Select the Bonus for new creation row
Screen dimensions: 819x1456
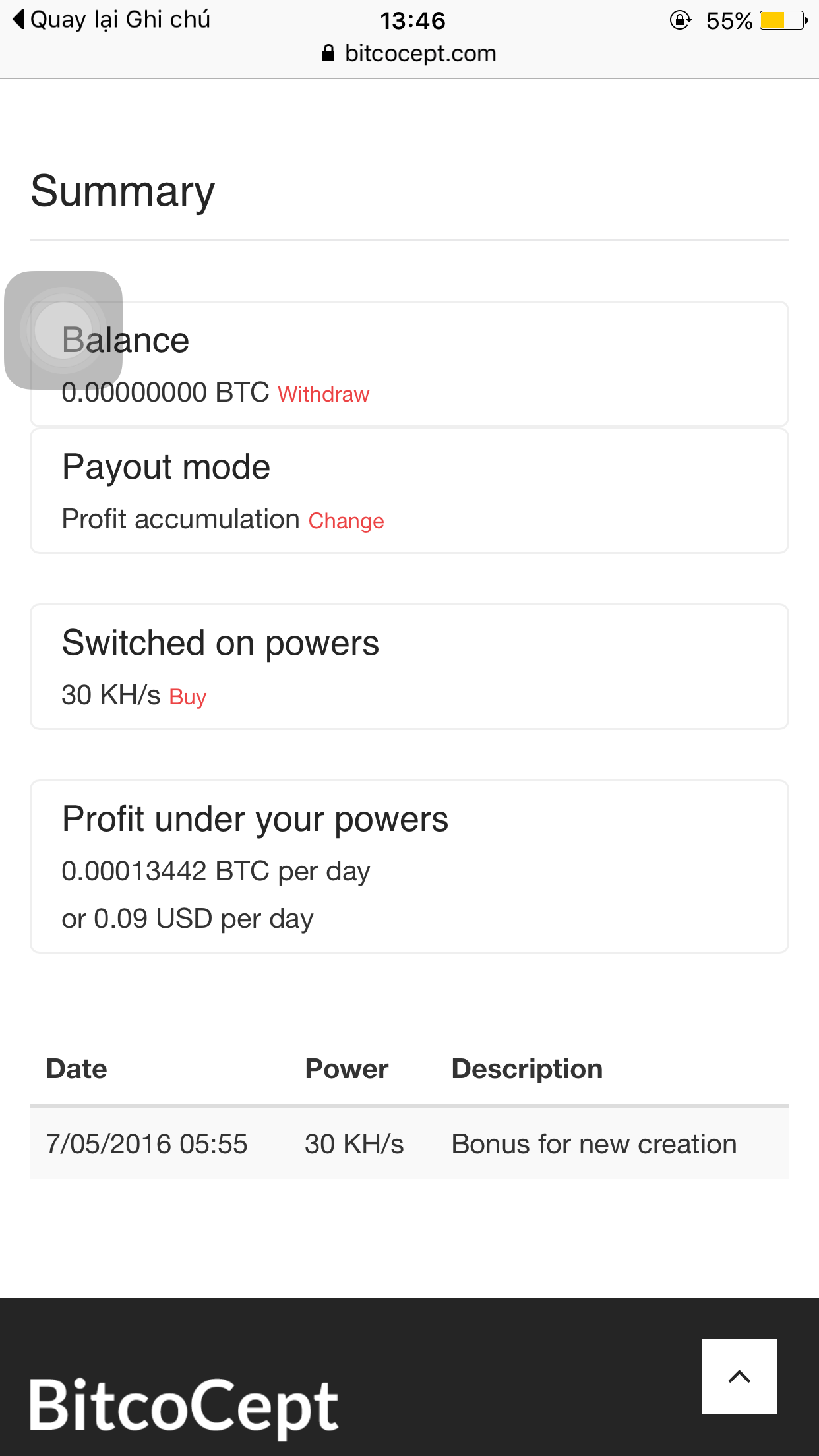(409, 1144)
